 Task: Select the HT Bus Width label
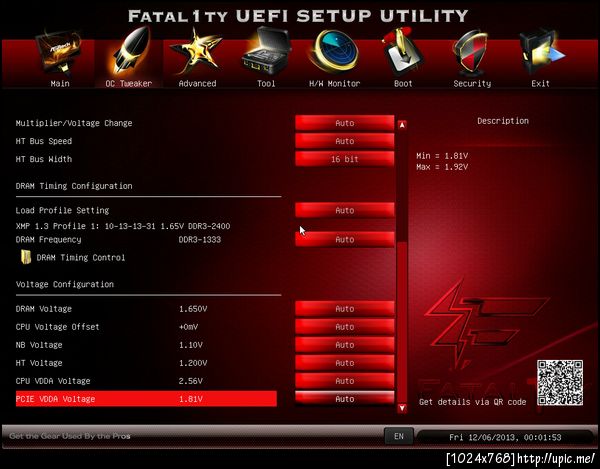click(x=44, y=159)
